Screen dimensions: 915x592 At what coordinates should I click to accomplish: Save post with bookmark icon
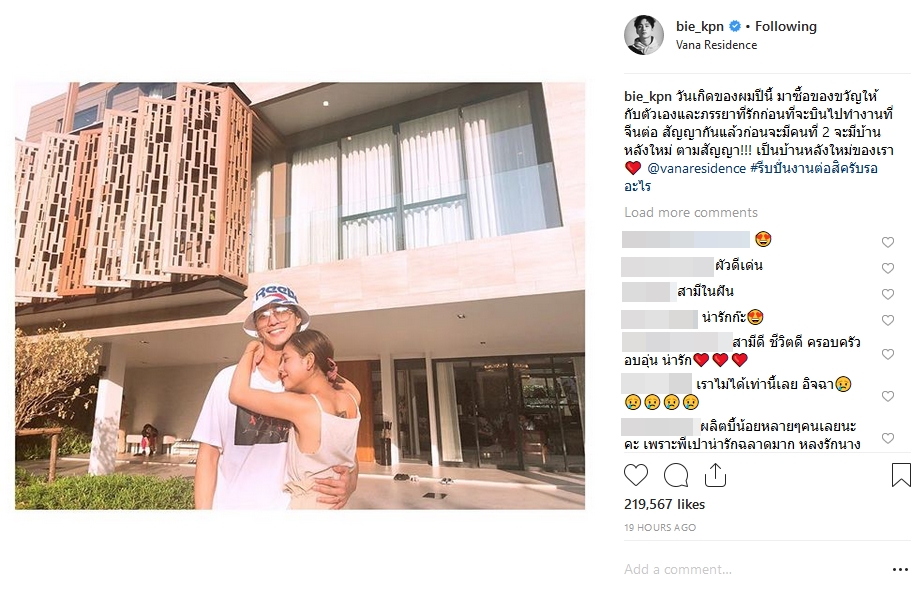coord(901,475)
